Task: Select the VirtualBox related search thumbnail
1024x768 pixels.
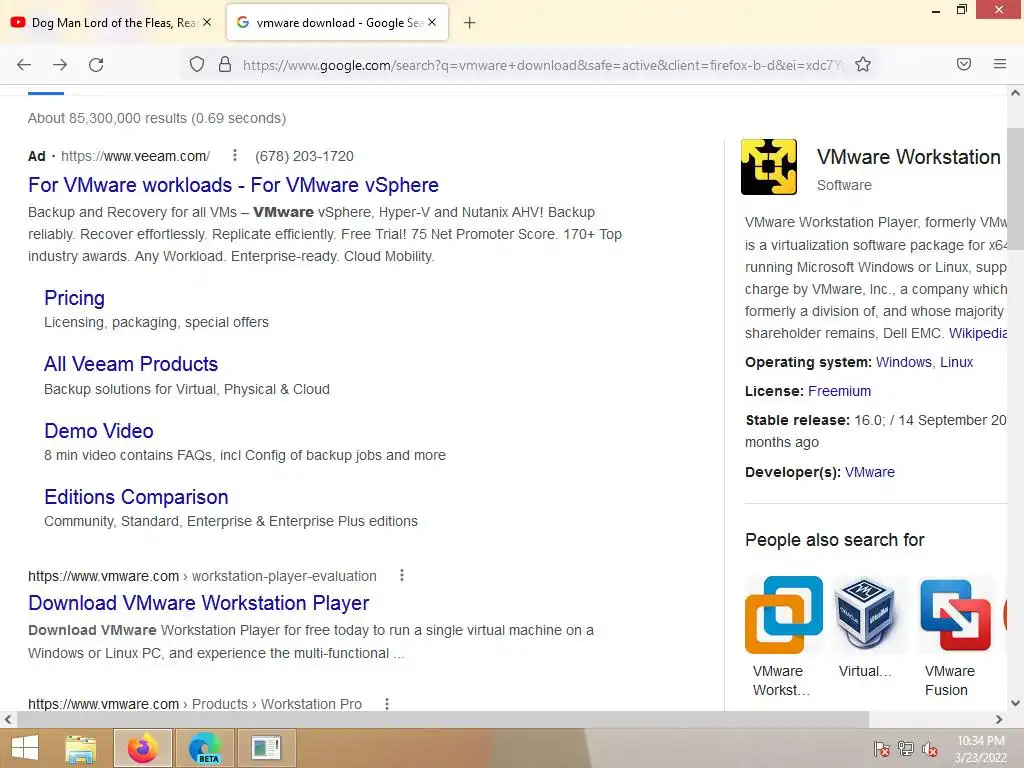Action: pyautogui.click(x=865, y=615)
